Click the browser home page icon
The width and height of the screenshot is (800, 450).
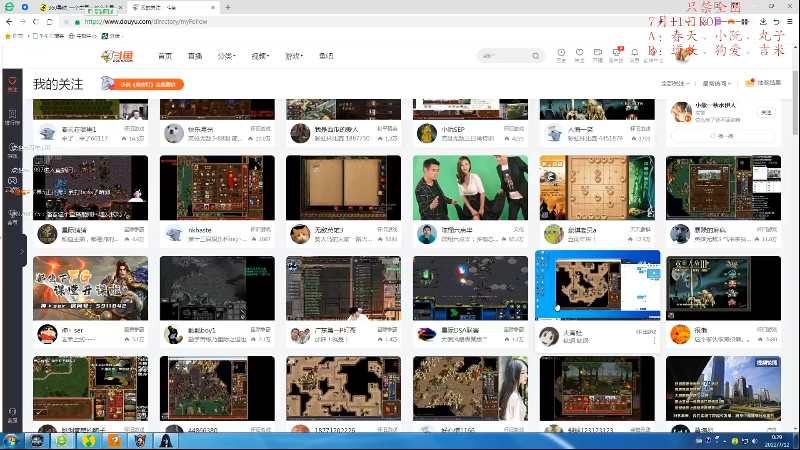(49, 21)
